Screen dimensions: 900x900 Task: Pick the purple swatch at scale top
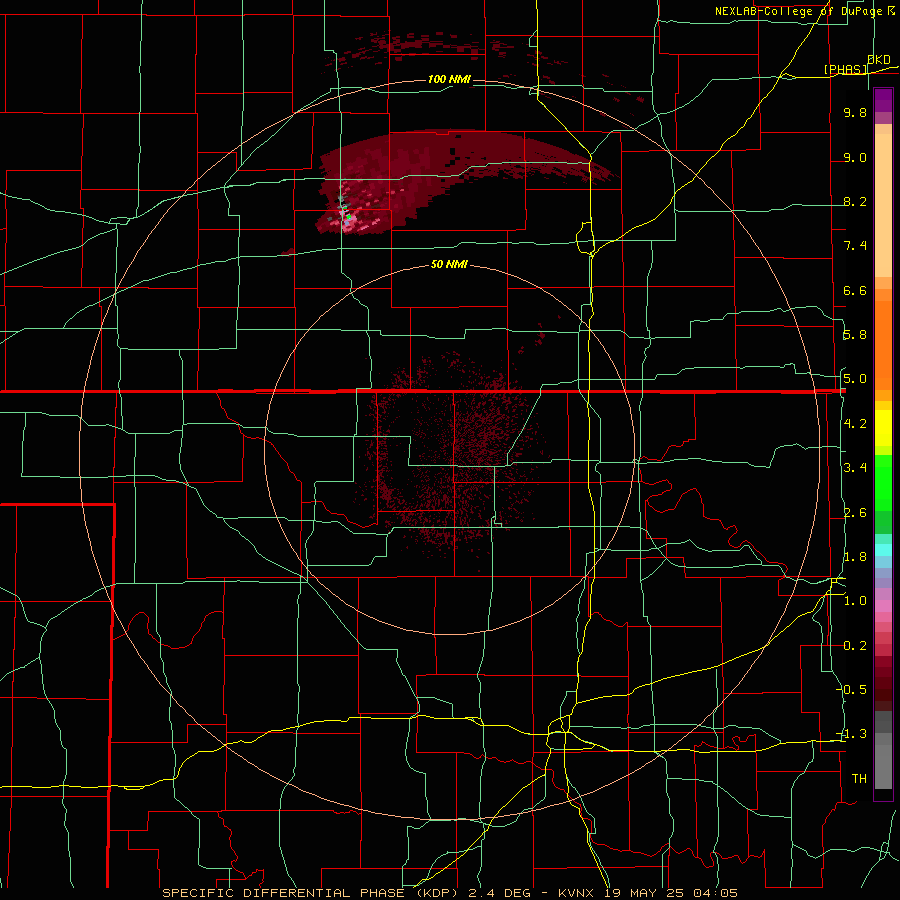pos(883,100)
